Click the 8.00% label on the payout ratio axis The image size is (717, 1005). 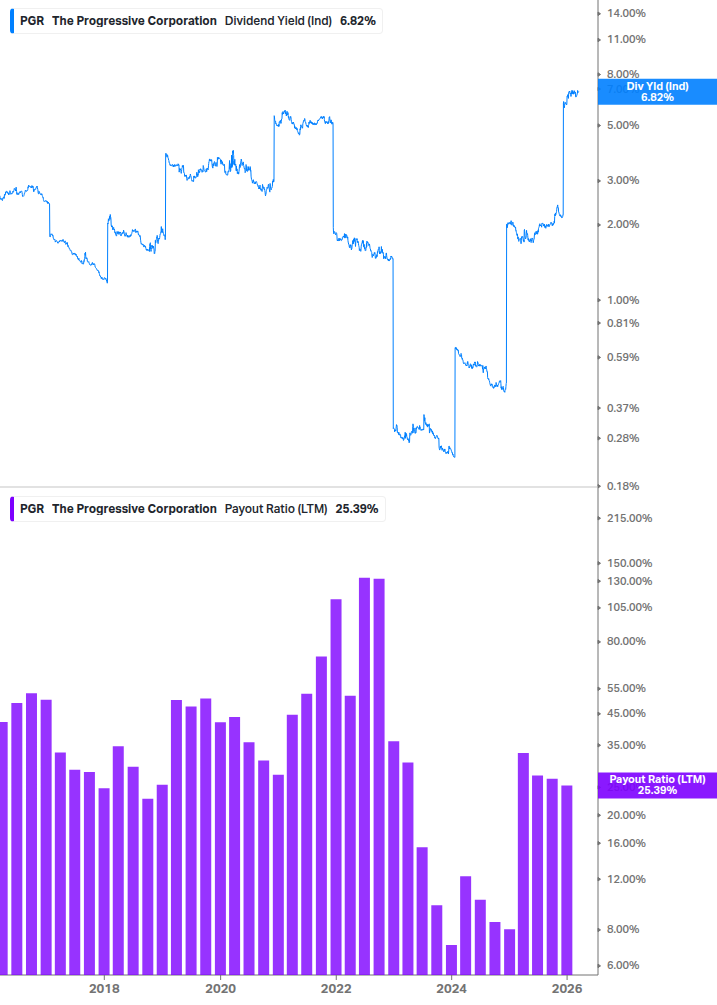(x=623, y=929)
